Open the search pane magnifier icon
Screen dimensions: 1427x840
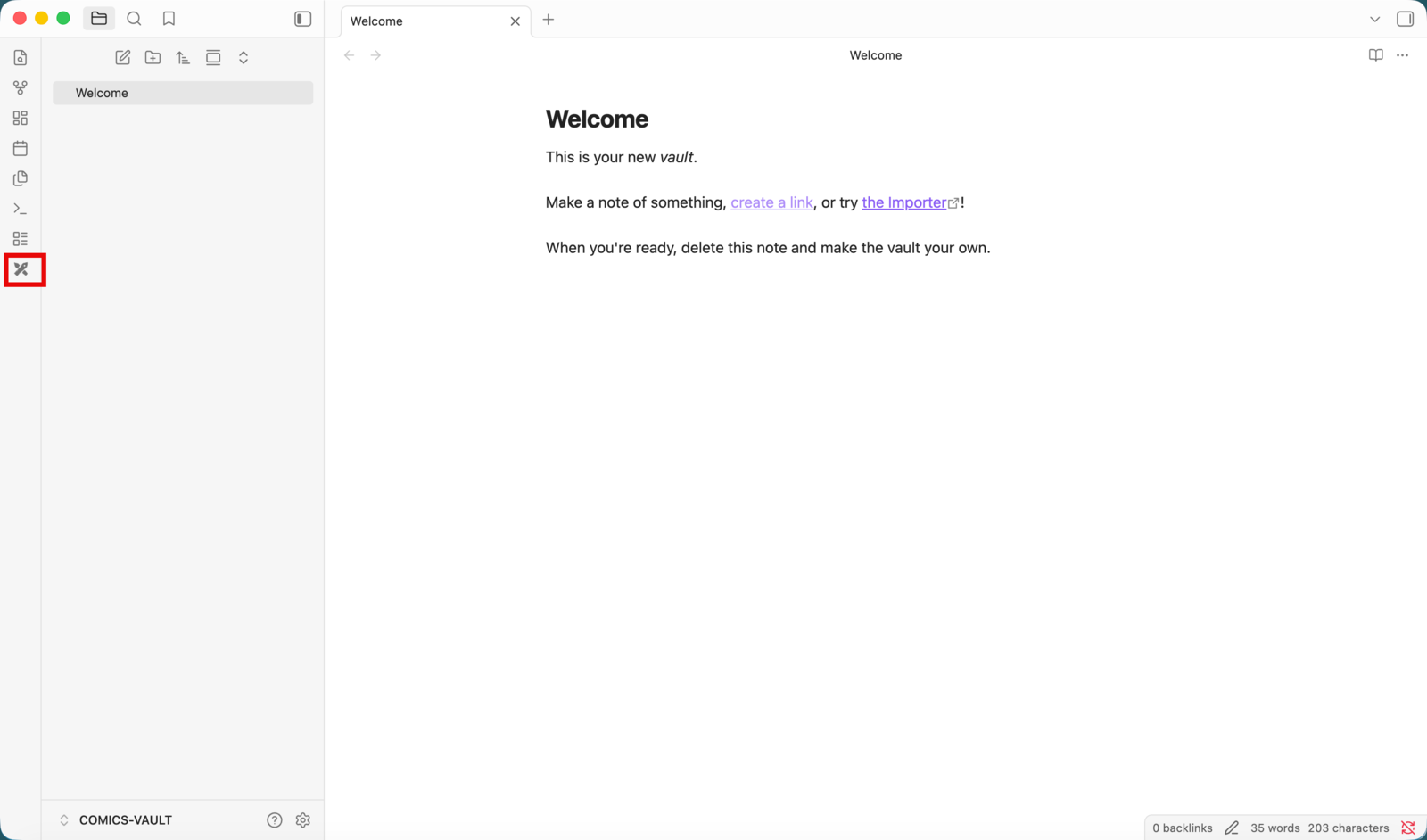(x=134, y=19)
